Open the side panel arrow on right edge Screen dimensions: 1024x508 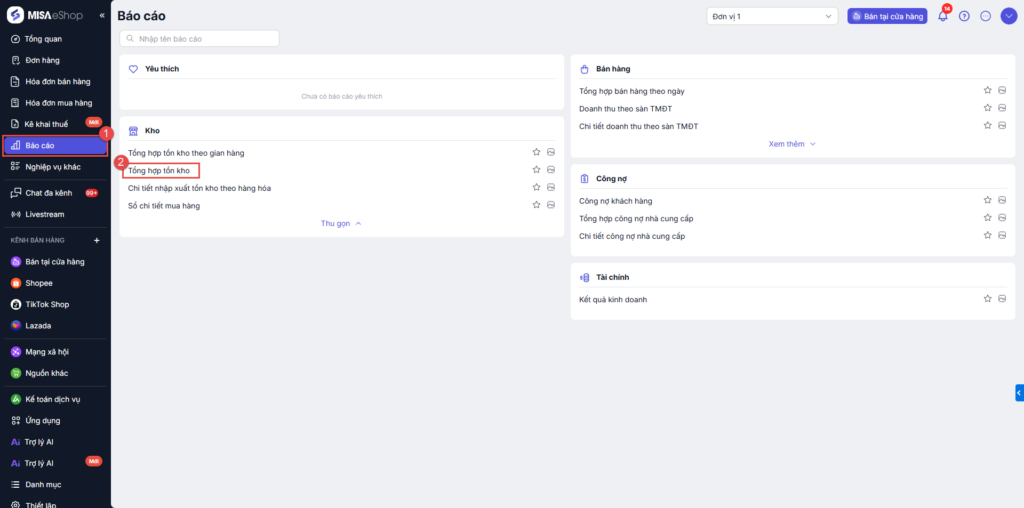click(1018, 393)
